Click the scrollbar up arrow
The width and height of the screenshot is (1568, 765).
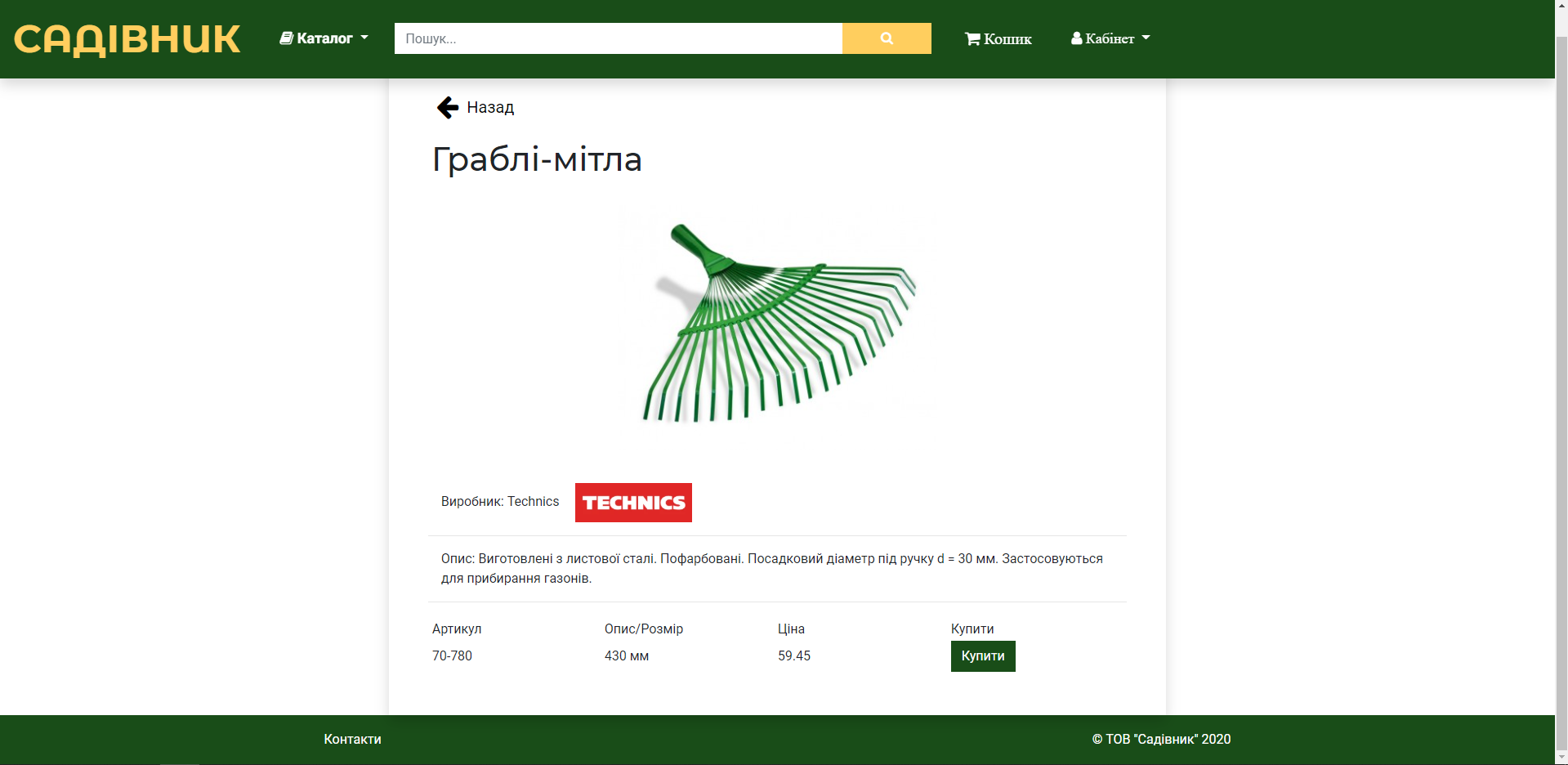point(1561,7)
